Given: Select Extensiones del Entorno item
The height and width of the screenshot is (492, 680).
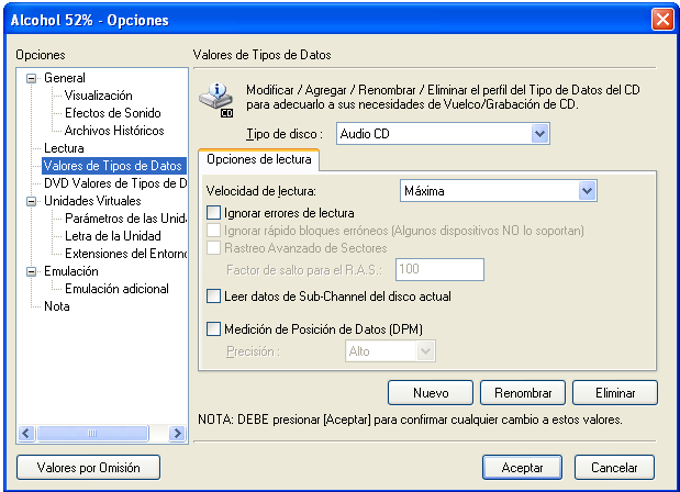Looking at the screenshot, I should point(126,253).
